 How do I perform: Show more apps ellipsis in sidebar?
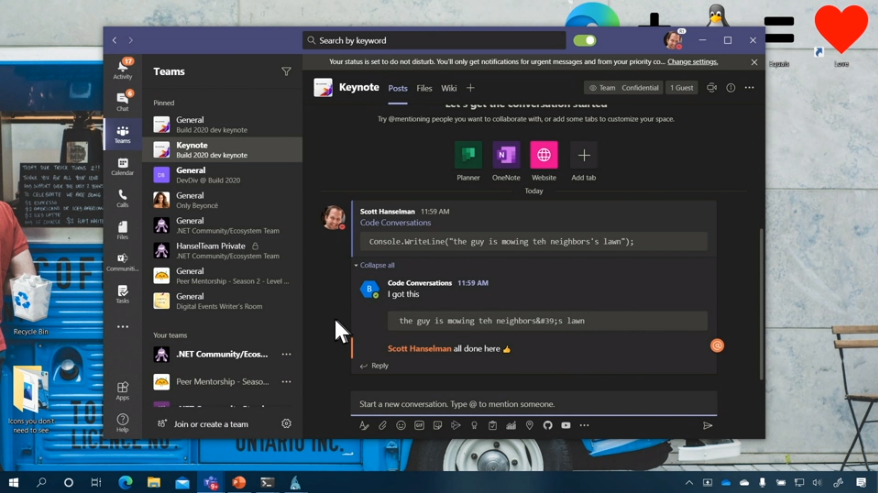(123, 327)
